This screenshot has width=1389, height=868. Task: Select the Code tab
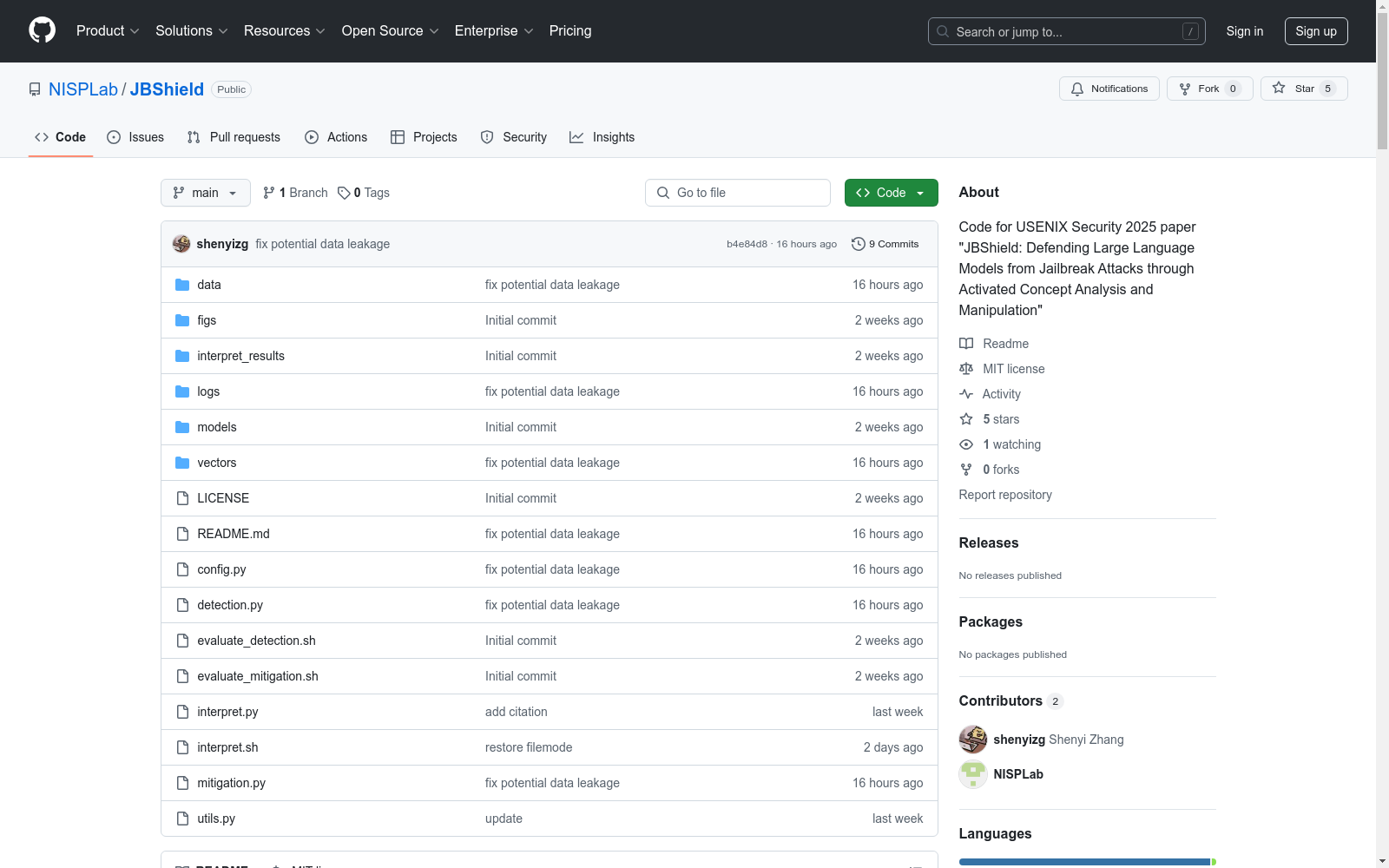61,137
